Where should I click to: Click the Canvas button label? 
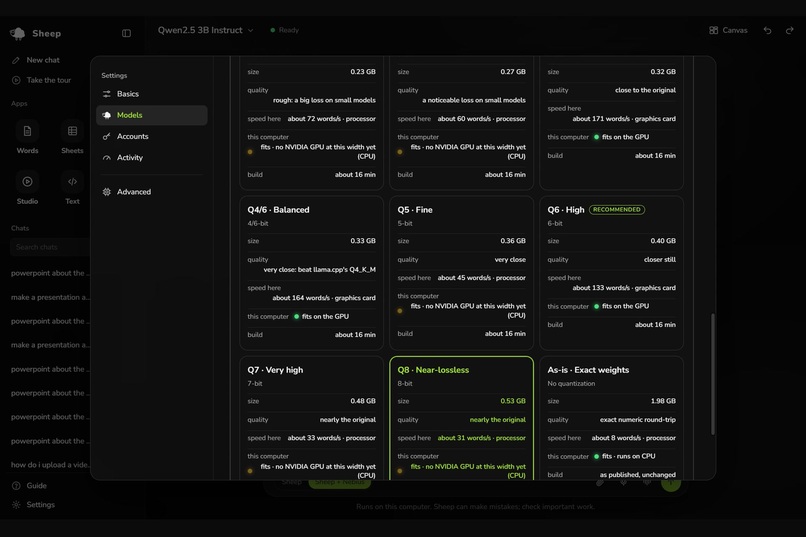click(735, 30)
